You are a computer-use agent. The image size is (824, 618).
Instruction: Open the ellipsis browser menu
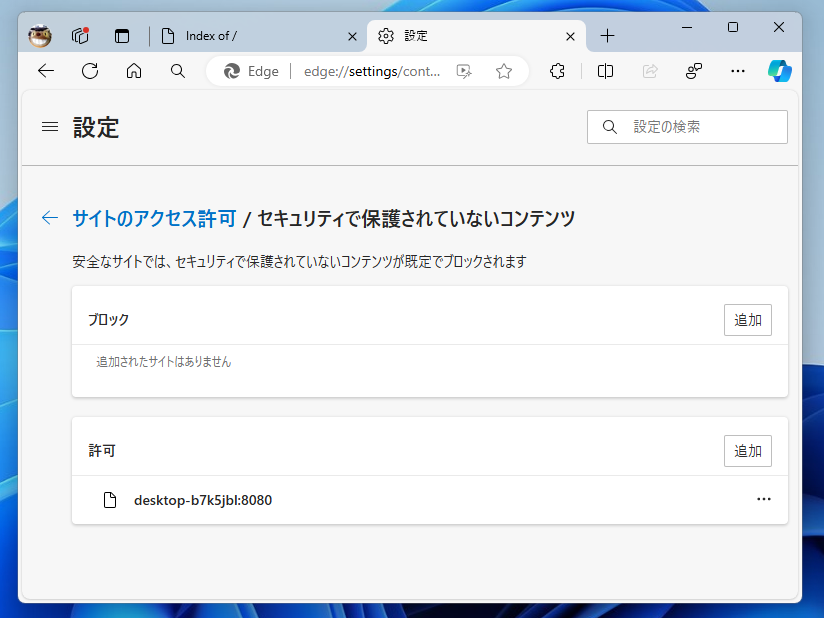click(x=738, y=71)
